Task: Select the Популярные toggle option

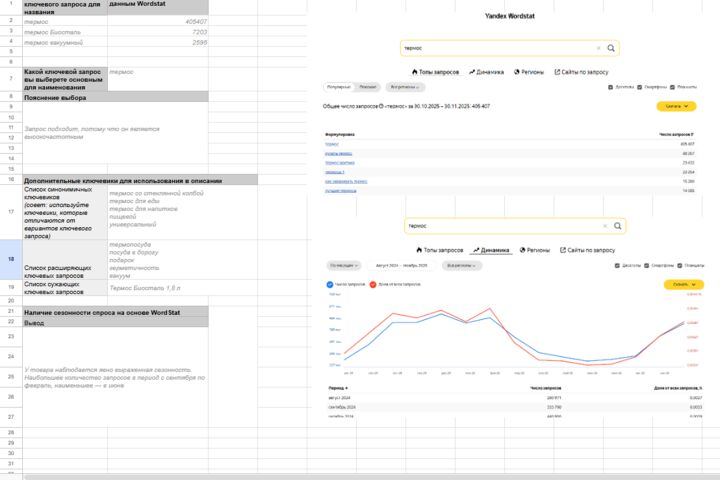Action: 339,87
